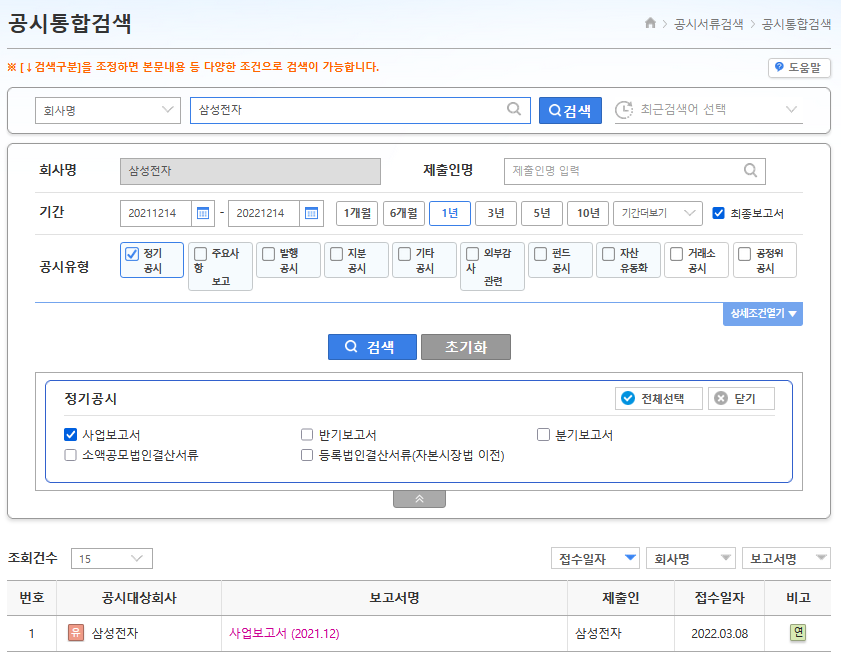Select the 6개월 period button
This screenshot has height=664, width=841.
point(403,213)
